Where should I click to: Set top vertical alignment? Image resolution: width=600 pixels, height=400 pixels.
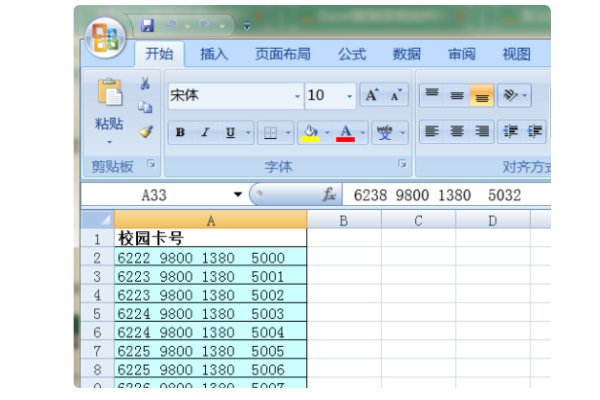click(x=432, y=95)
